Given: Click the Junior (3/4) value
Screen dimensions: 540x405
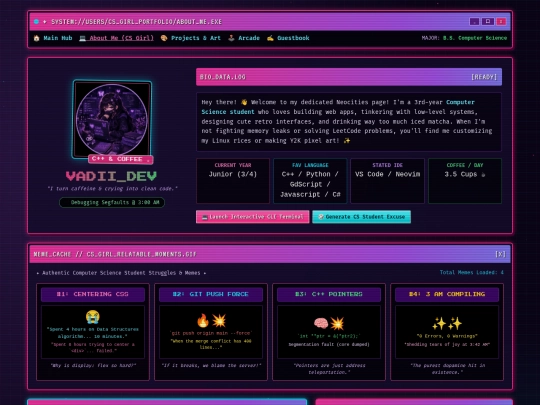Looking at the screenshot, I should [x=233, y=174].
